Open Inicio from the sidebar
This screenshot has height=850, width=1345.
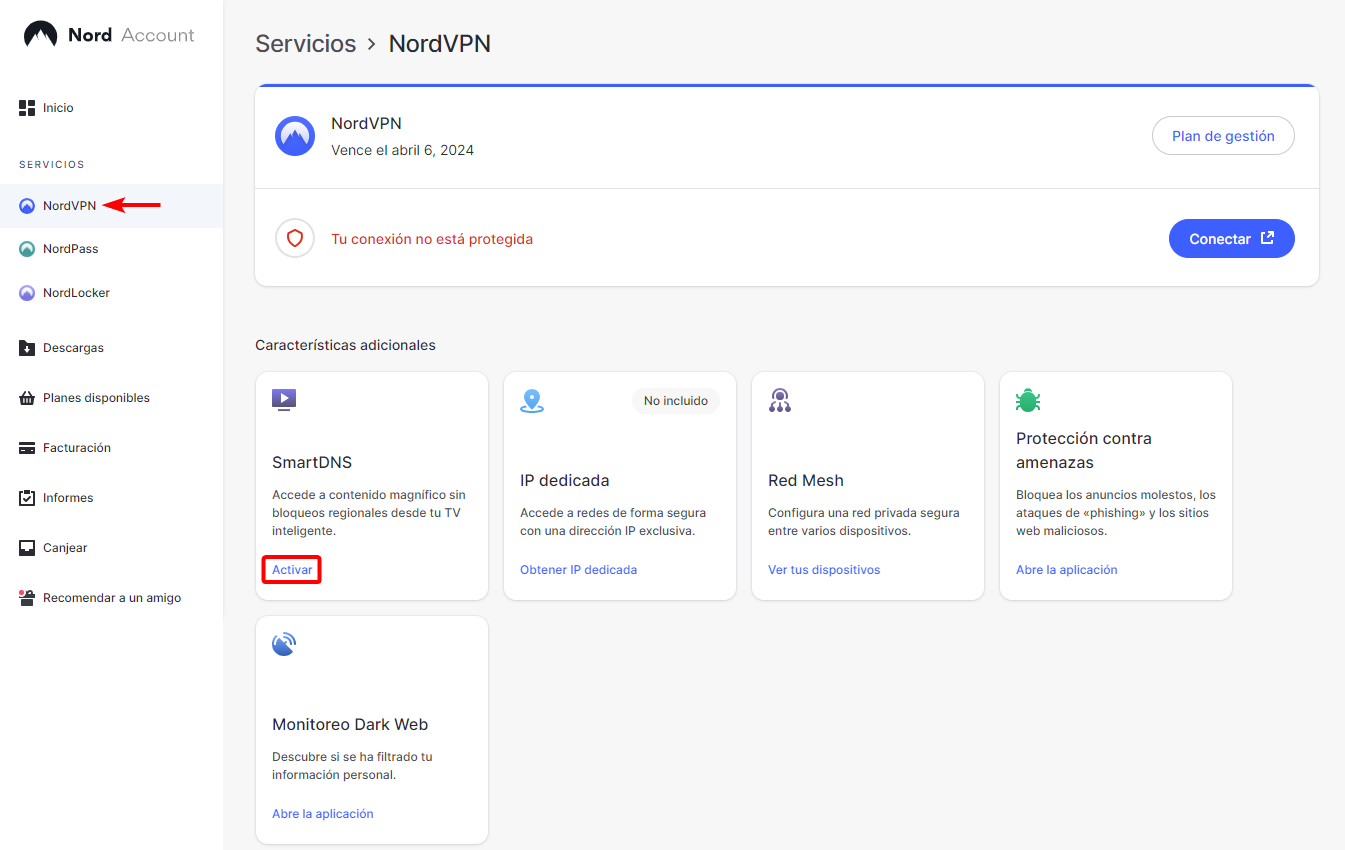[x=58, y=108]
